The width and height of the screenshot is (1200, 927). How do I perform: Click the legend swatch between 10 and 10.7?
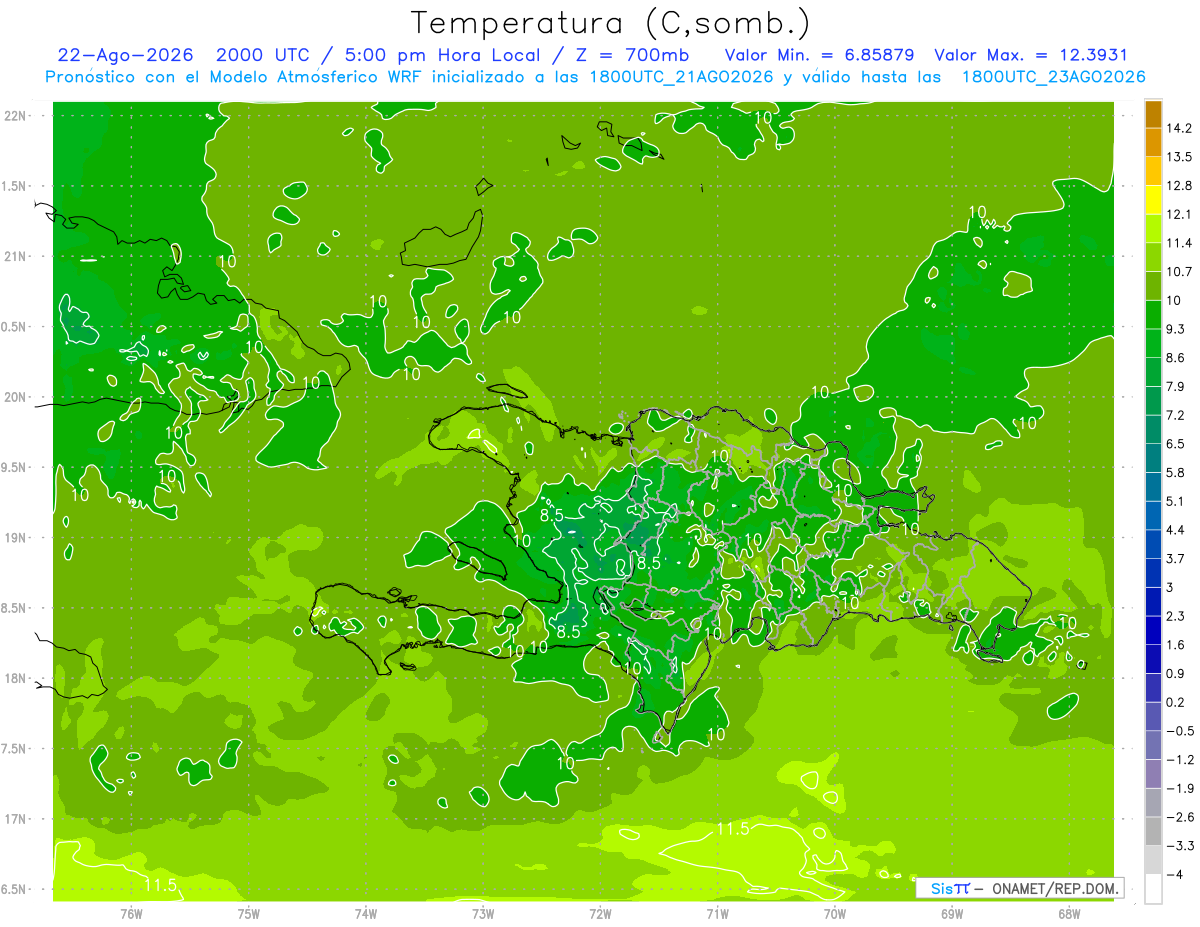coord(1153,287)
